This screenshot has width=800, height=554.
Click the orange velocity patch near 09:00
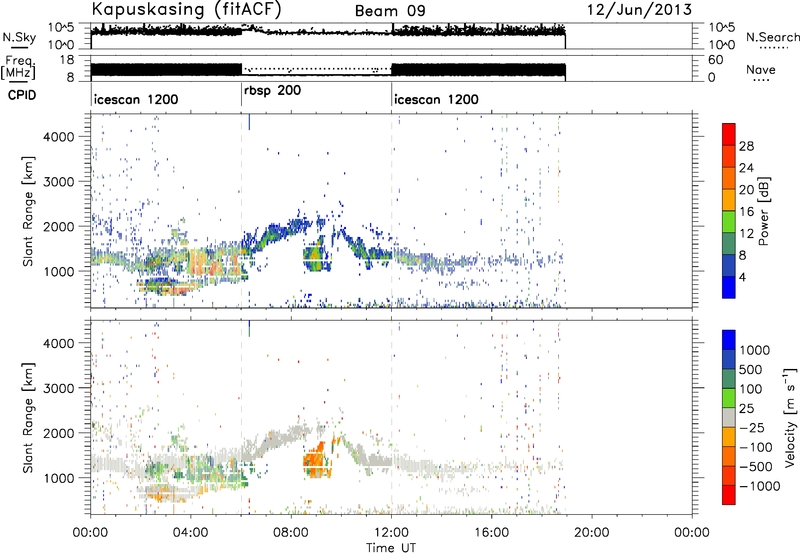pyautogui.click(x=317, y=460)
